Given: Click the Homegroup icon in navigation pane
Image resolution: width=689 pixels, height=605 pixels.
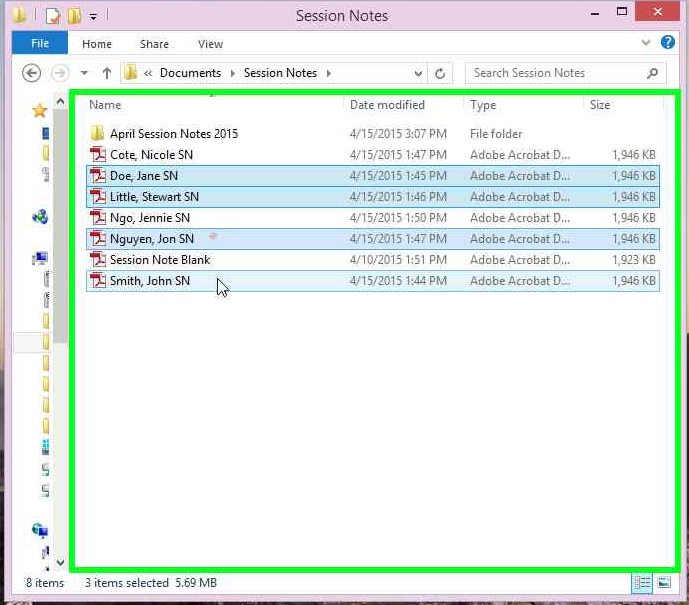Looking at the screenshot, I should 40,217.
